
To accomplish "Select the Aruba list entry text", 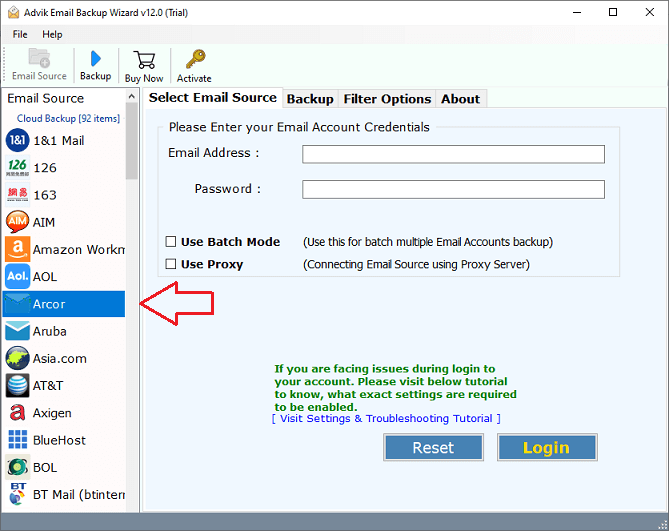I will pos(49,331).
